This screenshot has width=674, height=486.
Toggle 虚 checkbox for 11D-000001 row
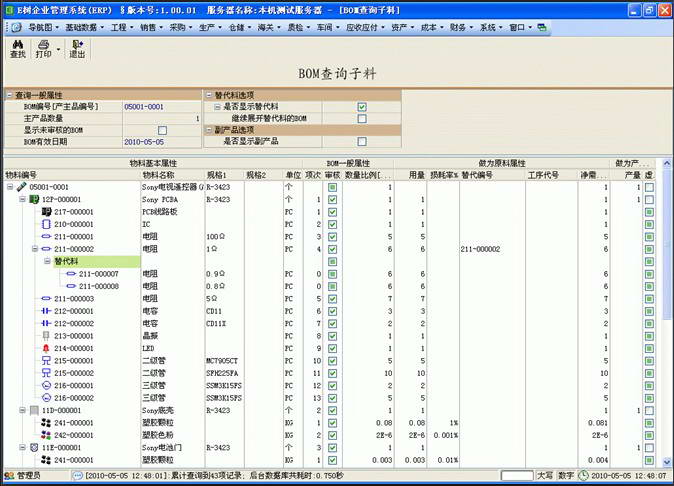649,411
